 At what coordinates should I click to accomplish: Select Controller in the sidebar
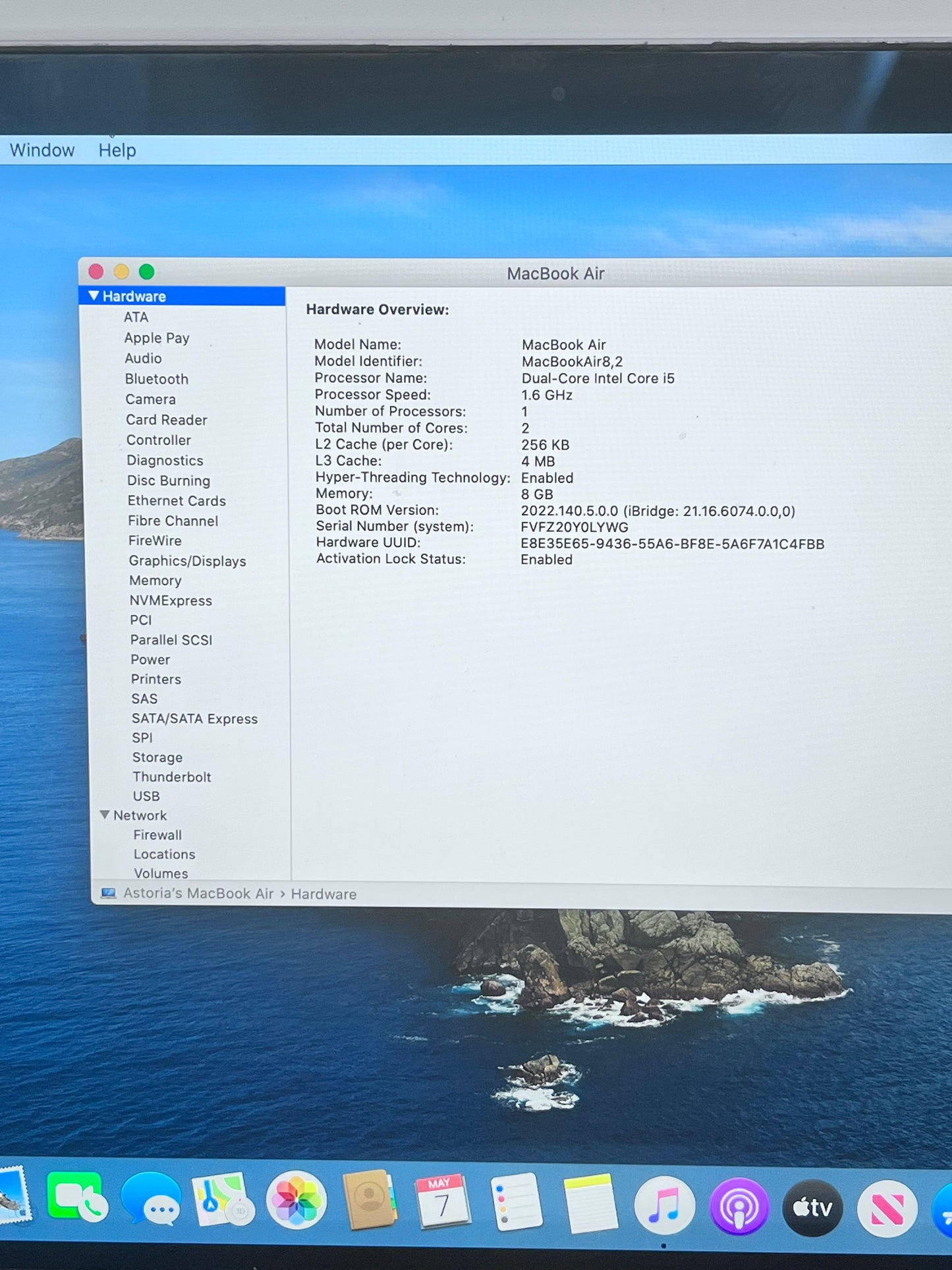coord(159,440)
